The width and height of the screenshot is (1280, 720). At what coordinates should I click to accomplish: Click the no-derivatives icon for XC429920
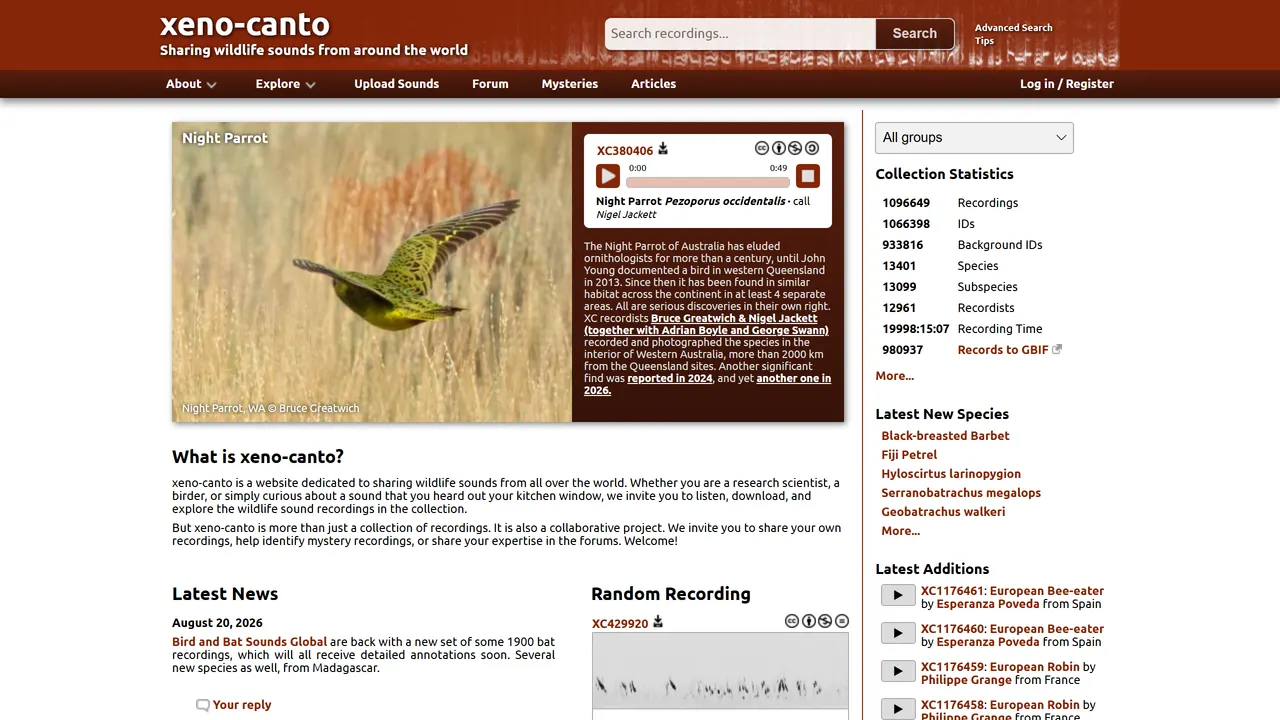coord(842,621)
